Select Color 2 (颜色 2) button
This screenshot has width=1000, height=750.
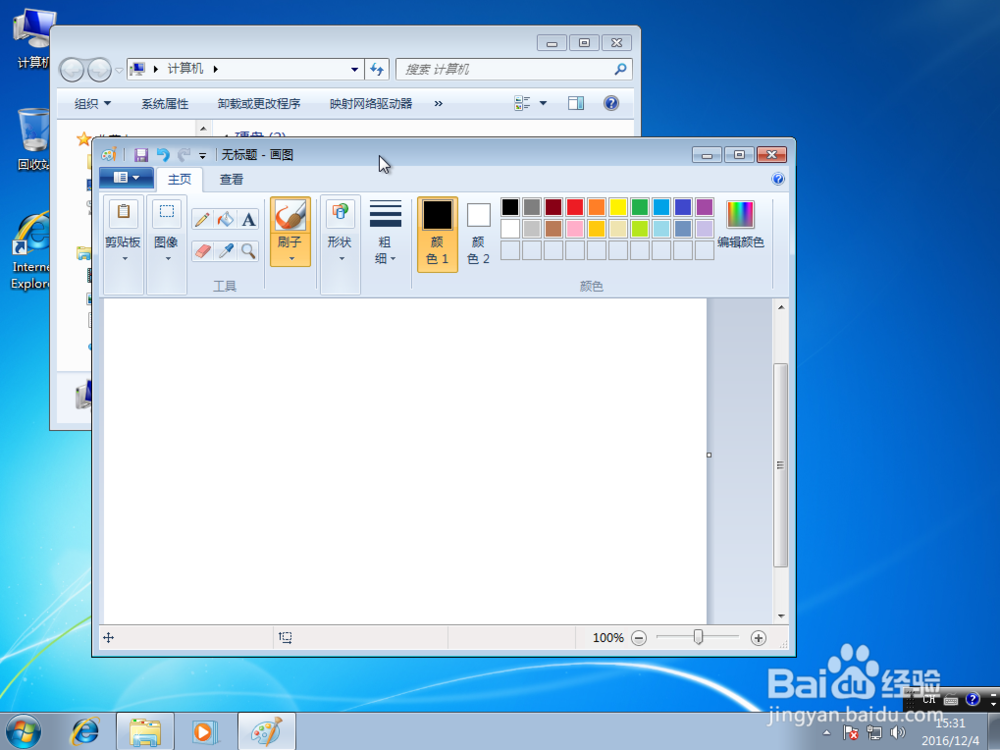(478, 234)
